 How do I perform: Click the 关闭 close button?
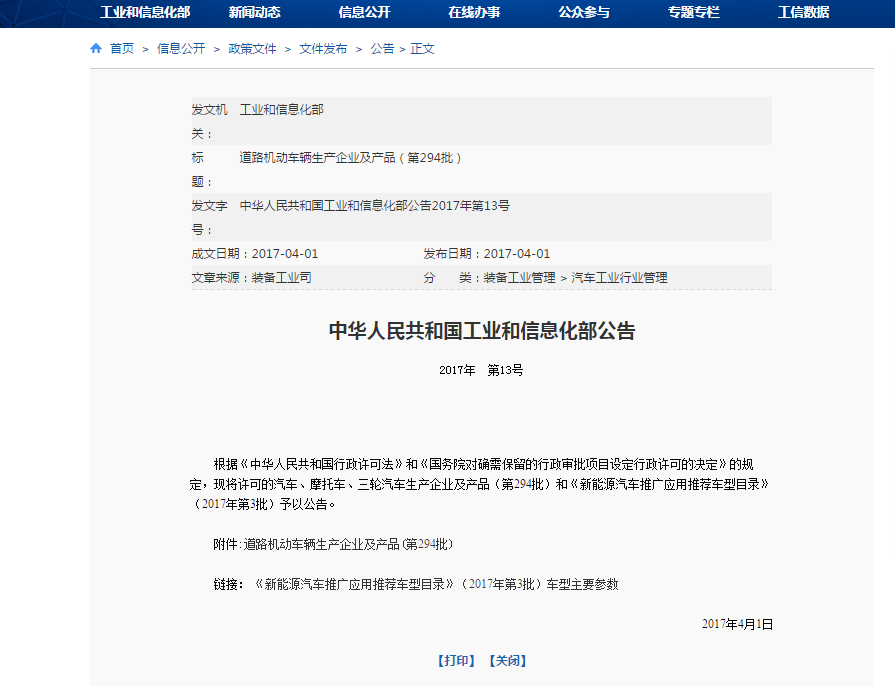tap(507, 661)
